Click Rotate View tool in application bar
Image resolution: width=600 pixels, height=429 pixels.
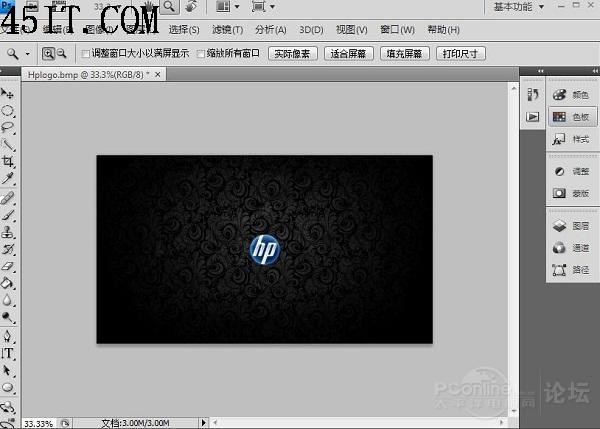point(191,7)
